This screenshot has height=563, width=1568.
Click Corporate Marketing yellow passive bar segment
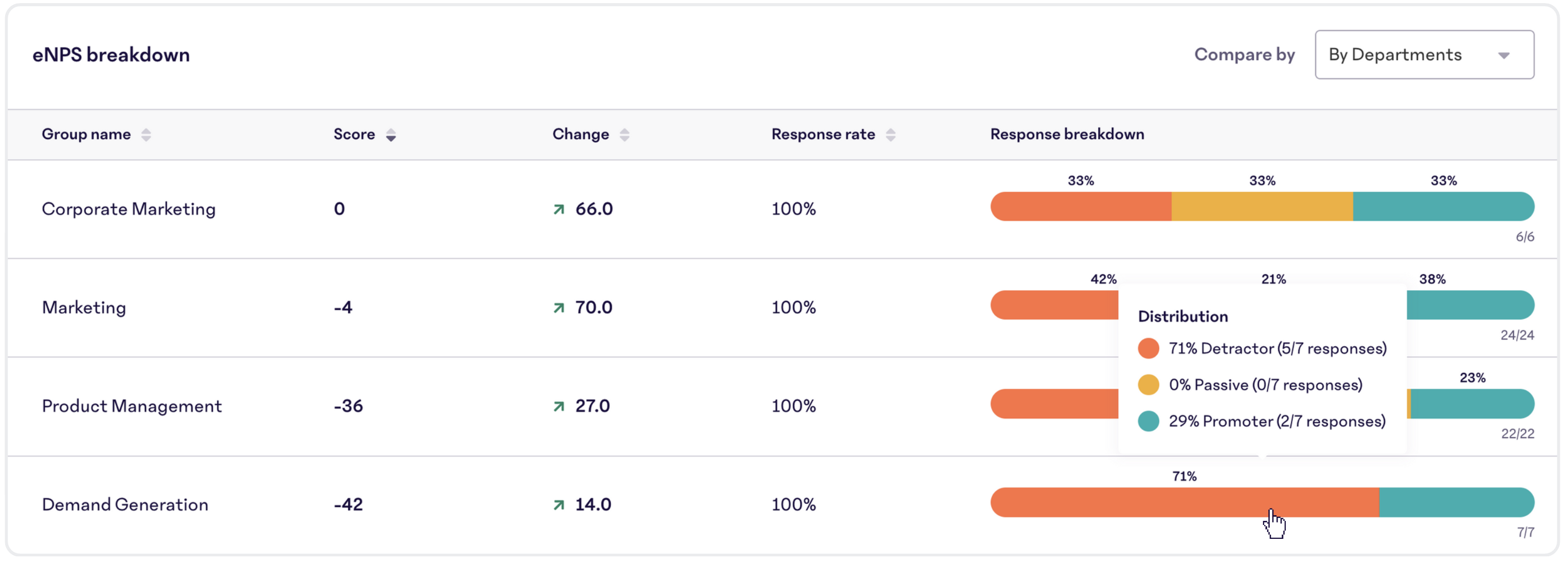pyautogui.click(x=1263, y=207)
